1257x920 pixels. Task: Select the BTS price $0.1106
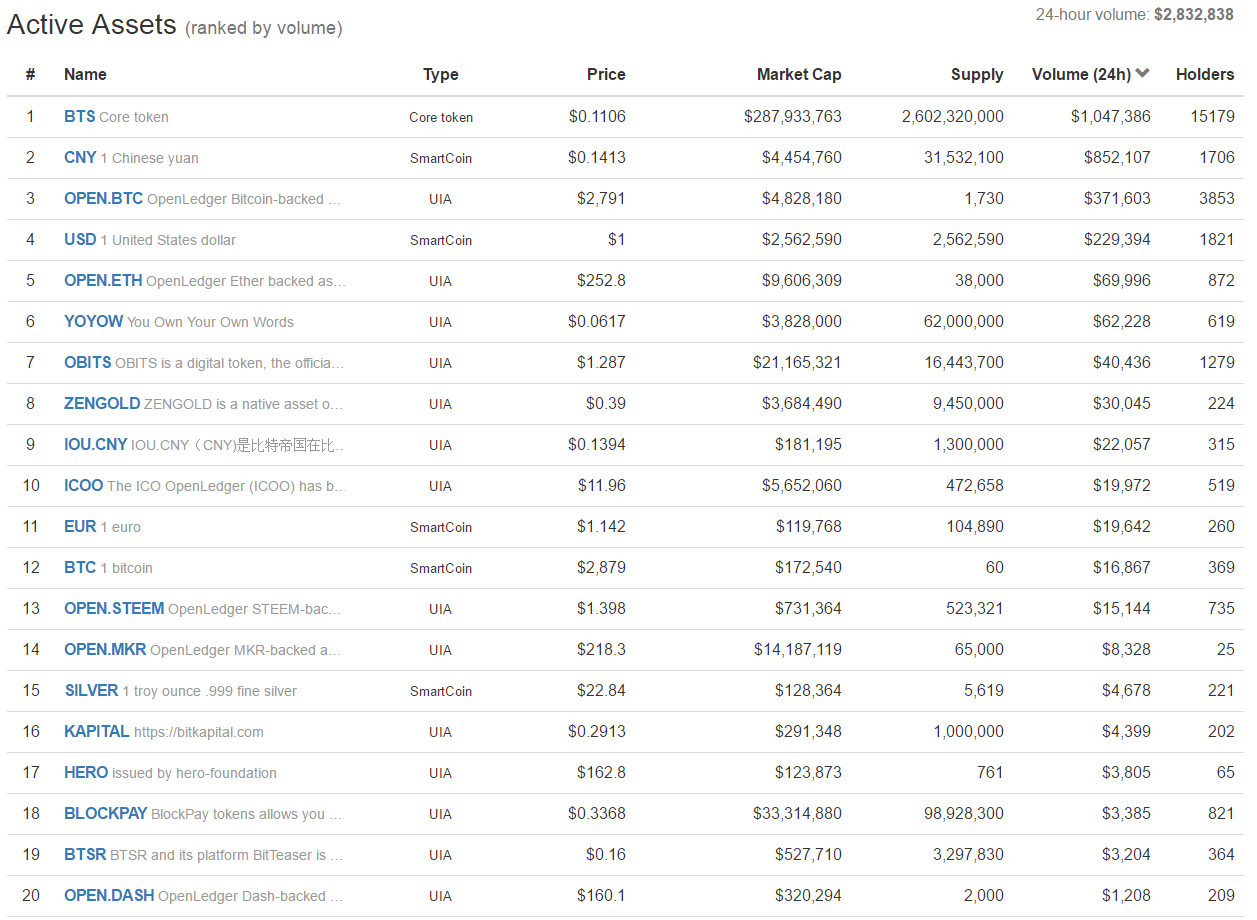(x=597, y=117)
